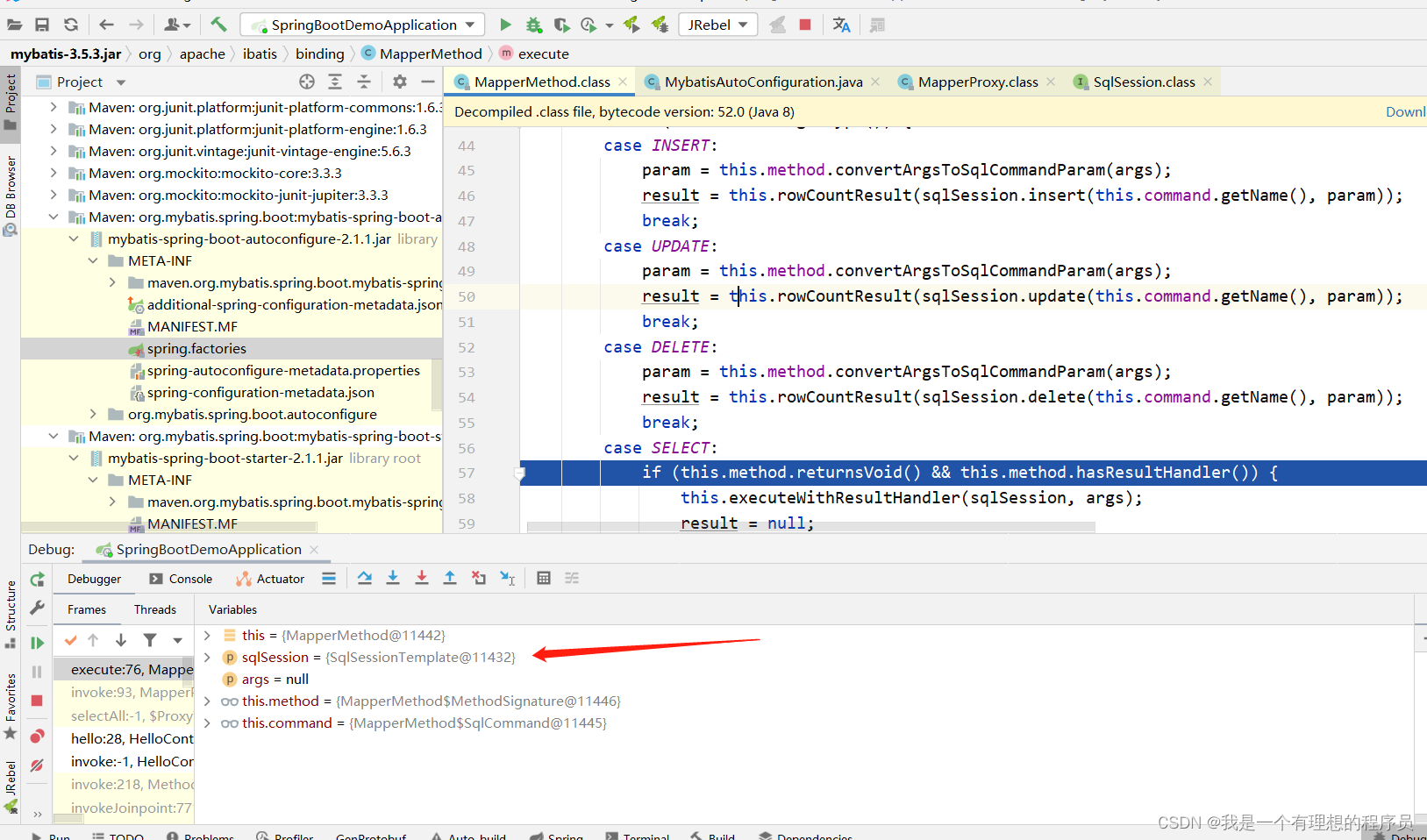Open Evaluate Expression calculator icon
Screen dimensions: 1427x840
[x=544, y=578]
